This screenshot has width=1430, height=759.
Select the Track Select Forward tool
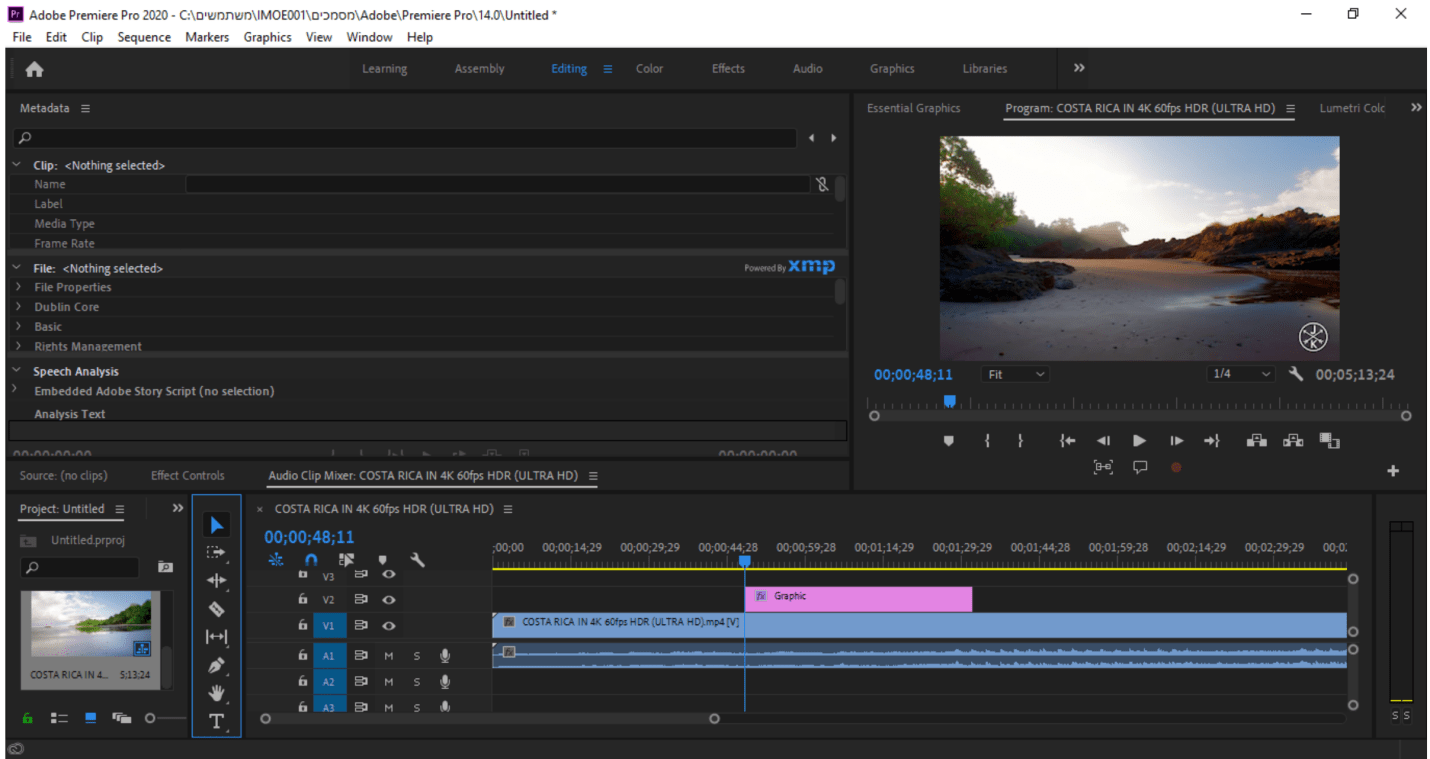216,552
